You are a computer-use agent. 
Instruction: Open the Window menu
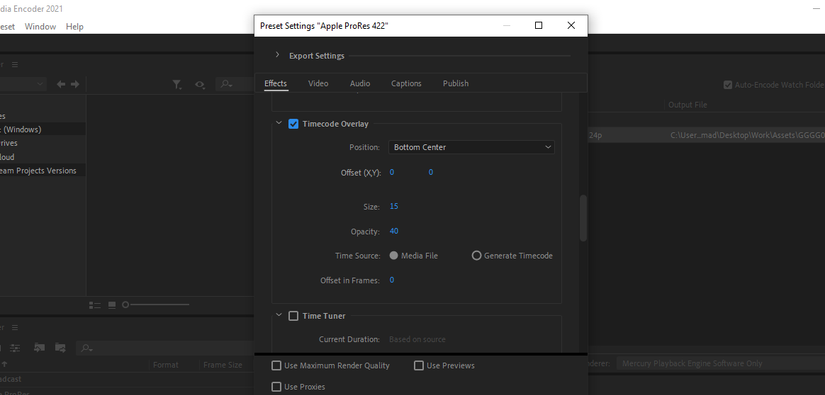click(40, 26)
